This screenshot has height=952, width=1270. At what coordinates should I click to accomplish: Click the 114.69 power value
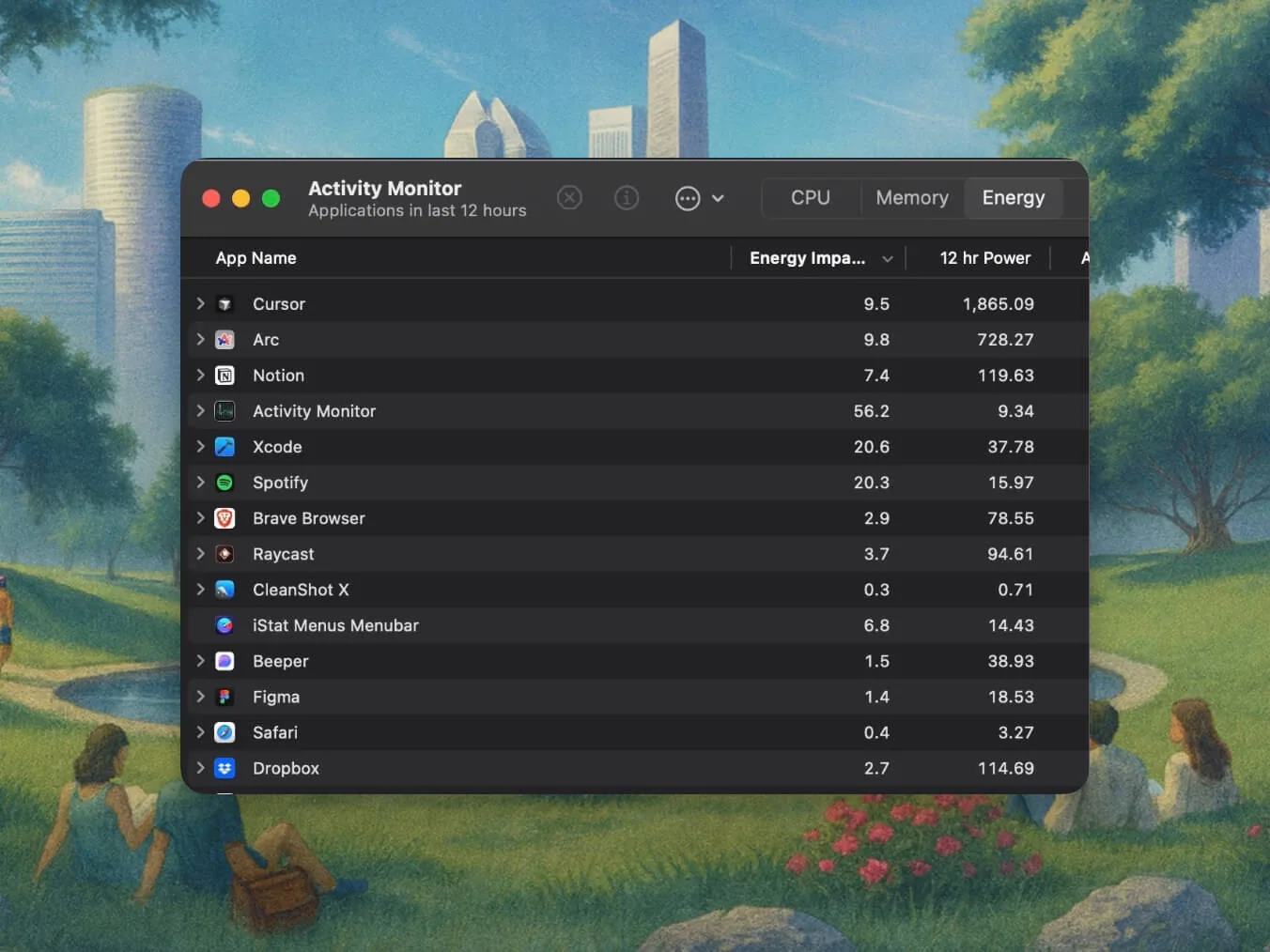pos(1006,768)
